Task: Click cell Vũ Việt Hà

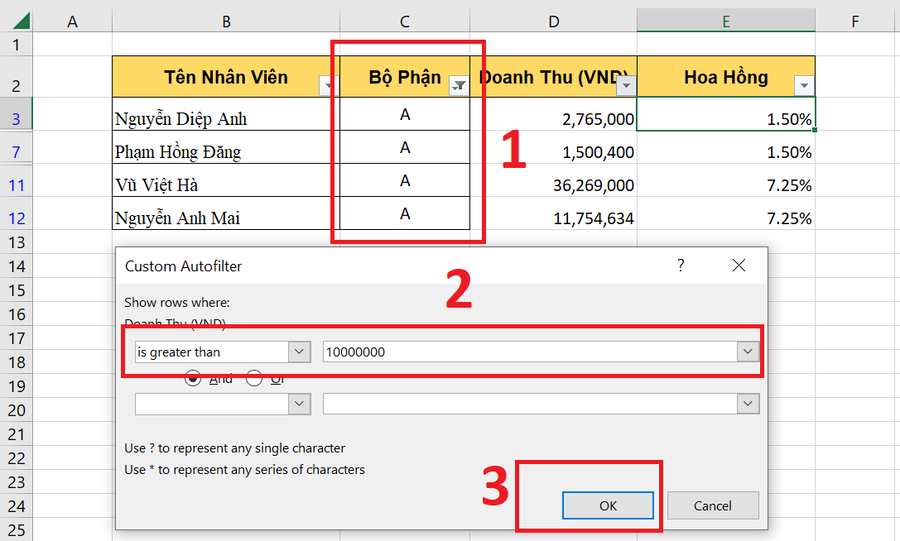Action: 226,181
